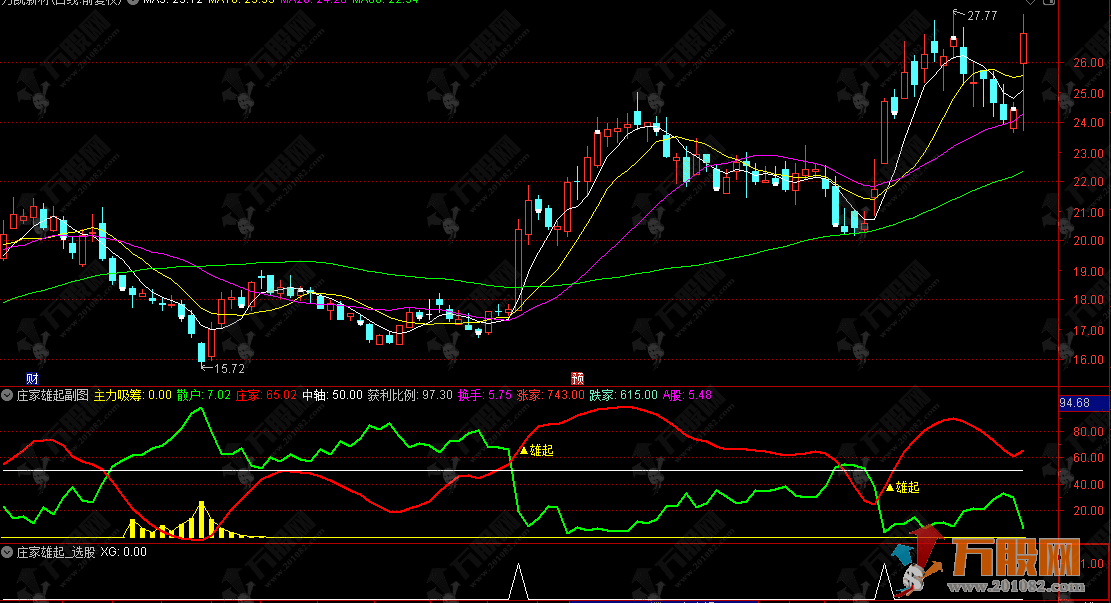Screen dimensions: 1111x603
Task: Open the 庄家雄起副图 indicator dropdown icon
Action: coord(7,396)
